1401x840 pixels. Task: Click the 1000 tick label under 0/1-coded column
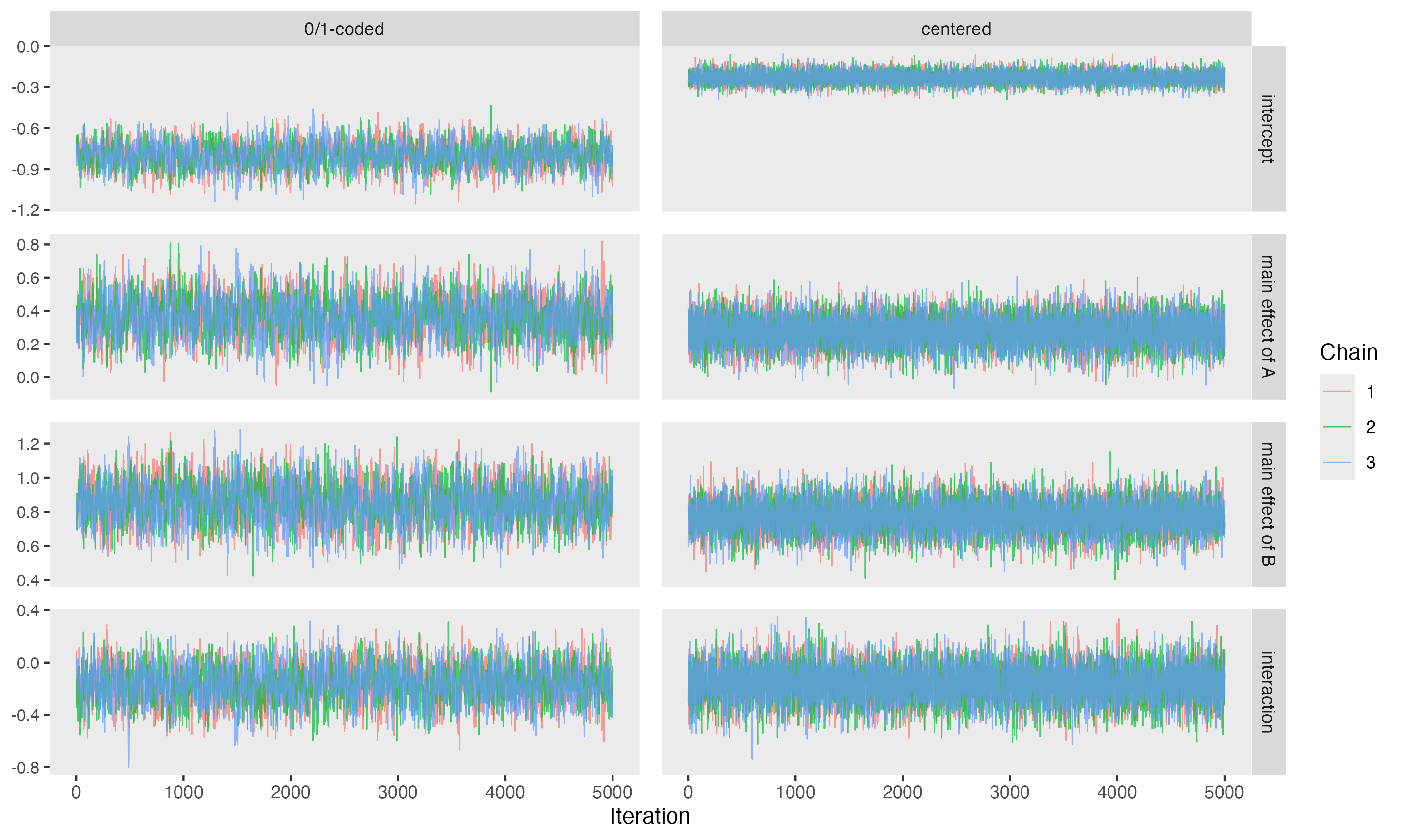(183, 792)
